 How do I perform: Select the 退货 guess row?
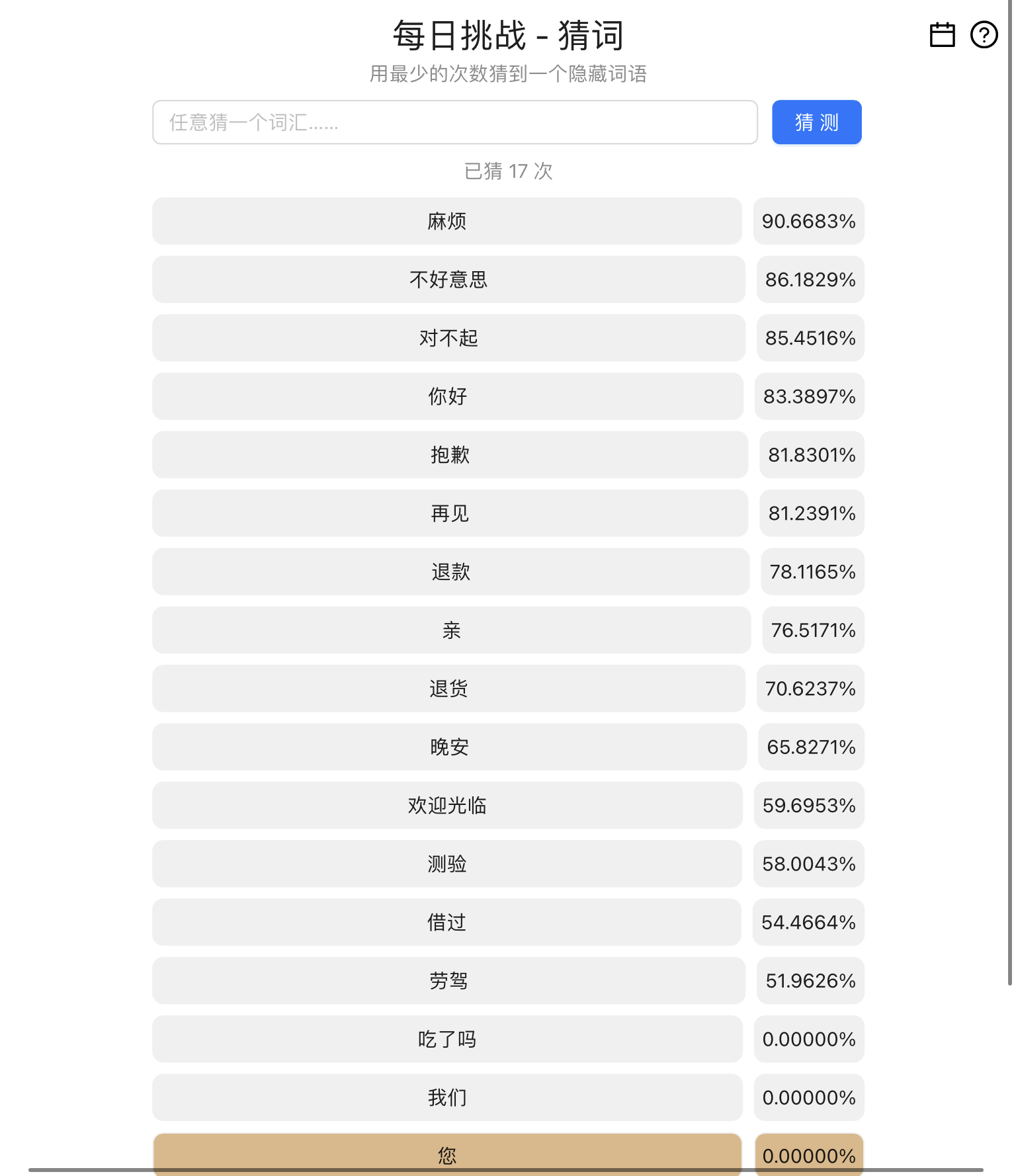pyautogui.click(x=448, y=689)
